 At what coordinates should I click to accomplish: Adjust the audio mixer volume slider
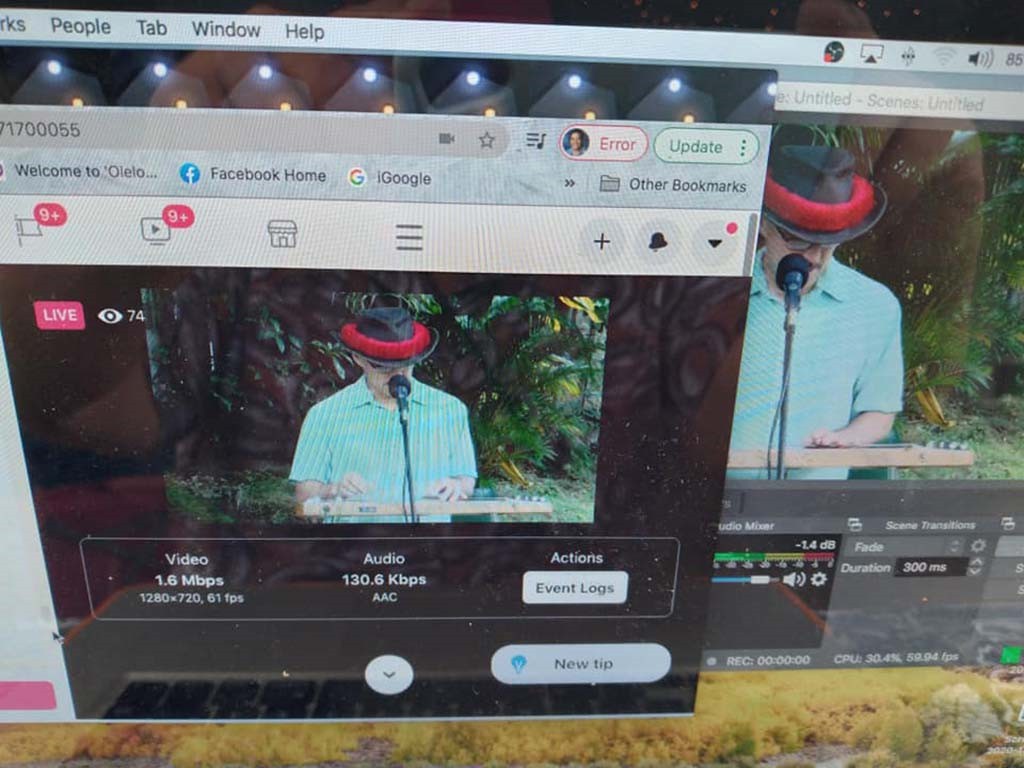click(760, 579)
